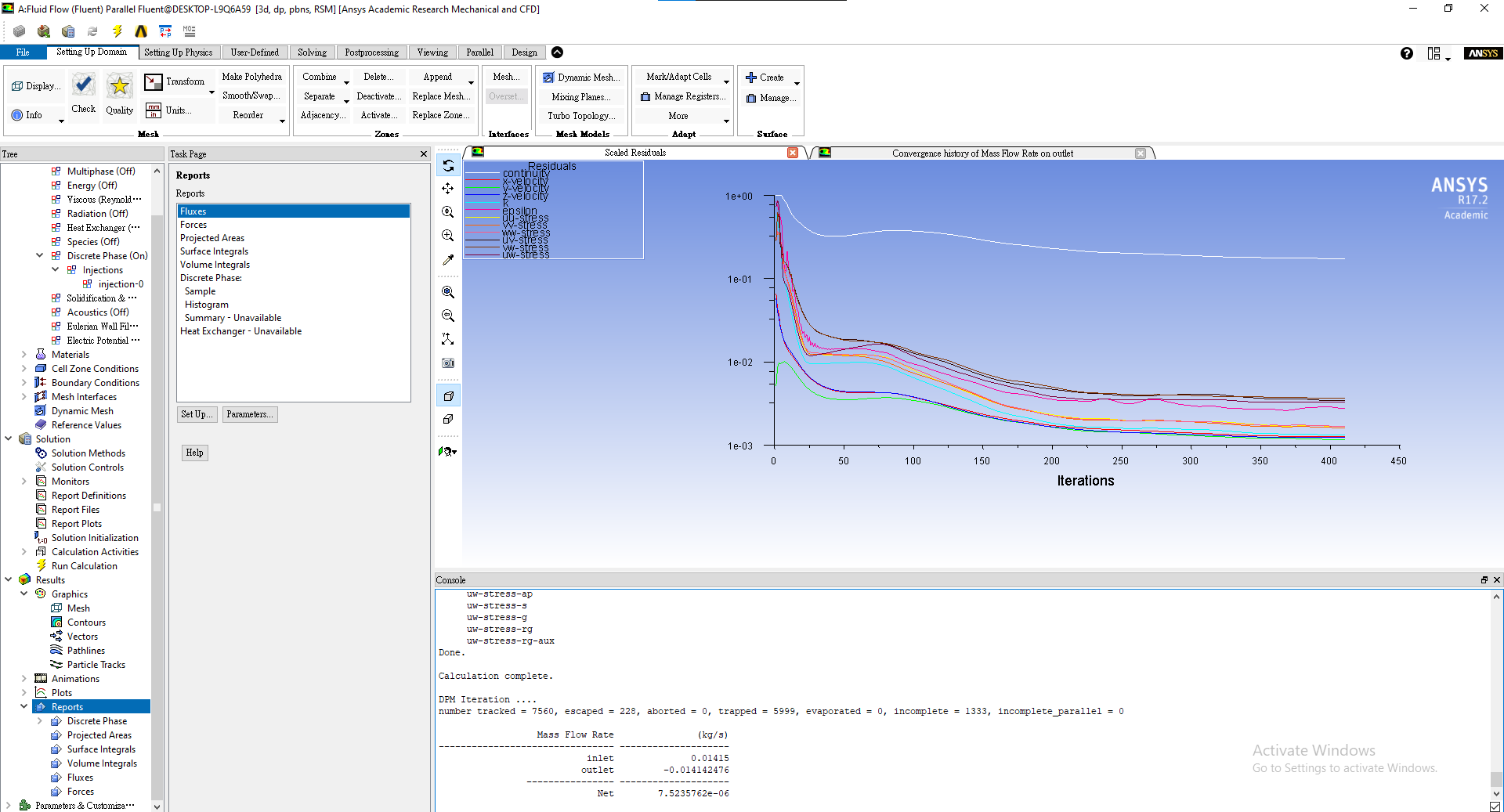Select Histogram under Discrete Phase list

point(207,305)
